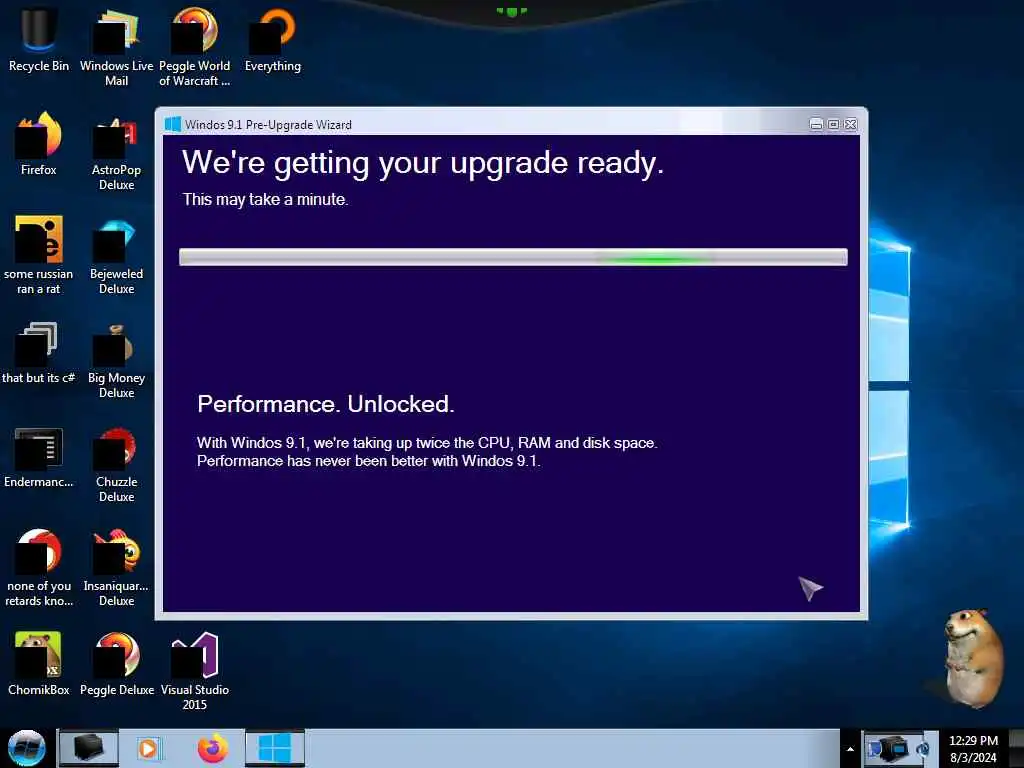Click the upgrade progress bar
This screenshot has height=768, width=1024.
[513, 257]
